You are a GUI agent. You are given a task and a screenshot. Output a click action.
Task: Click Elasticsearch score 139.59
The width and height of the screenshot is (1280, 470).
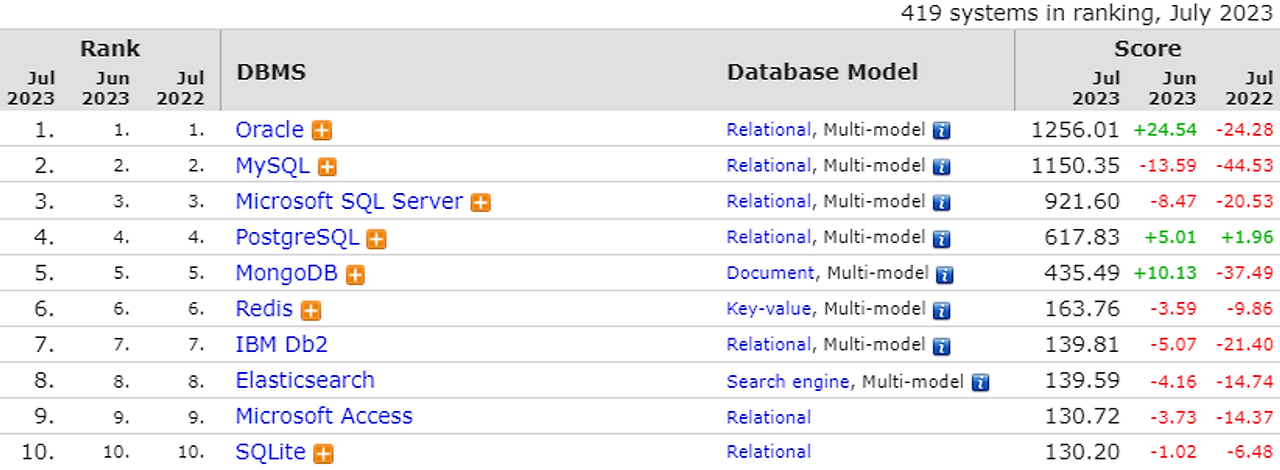click(1083, 381)
